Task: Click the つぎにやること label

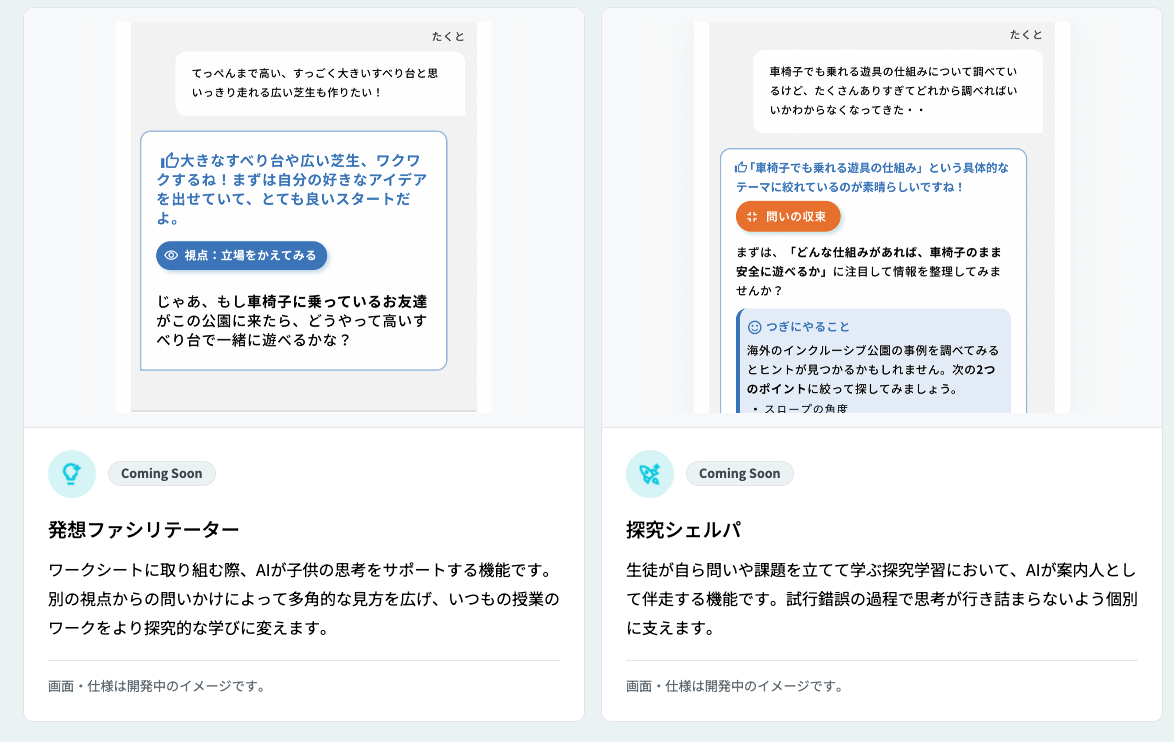Action: (808, 327)
